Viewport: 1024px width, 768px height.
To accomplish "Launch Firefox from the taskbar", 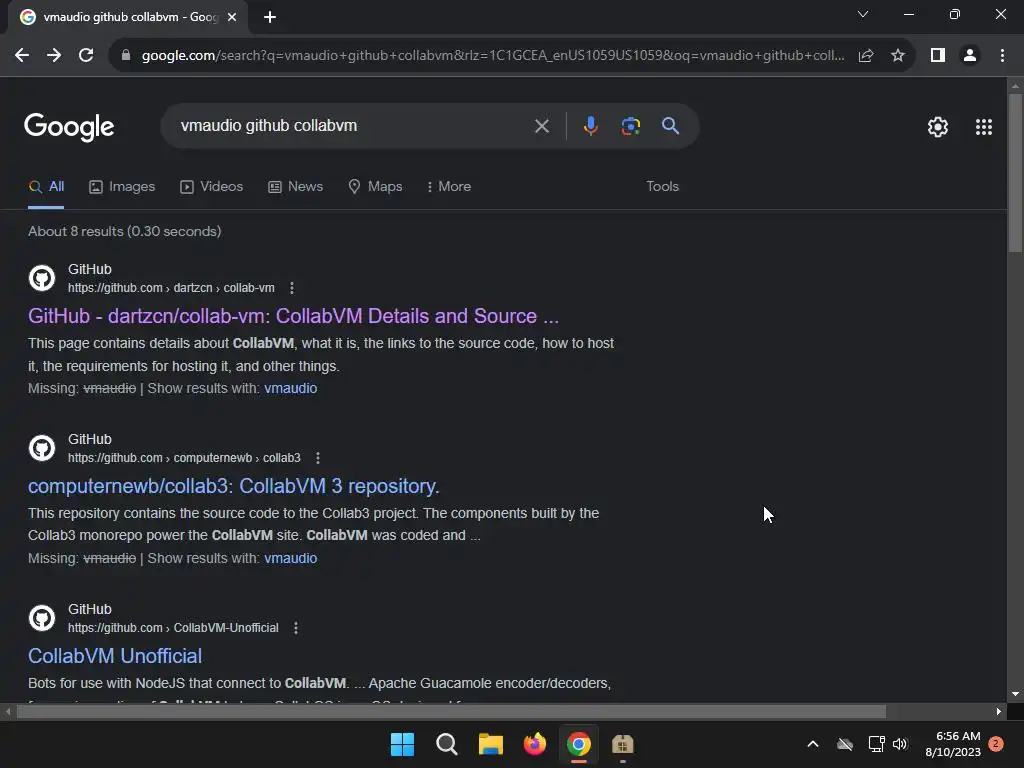I will [535, 744].
